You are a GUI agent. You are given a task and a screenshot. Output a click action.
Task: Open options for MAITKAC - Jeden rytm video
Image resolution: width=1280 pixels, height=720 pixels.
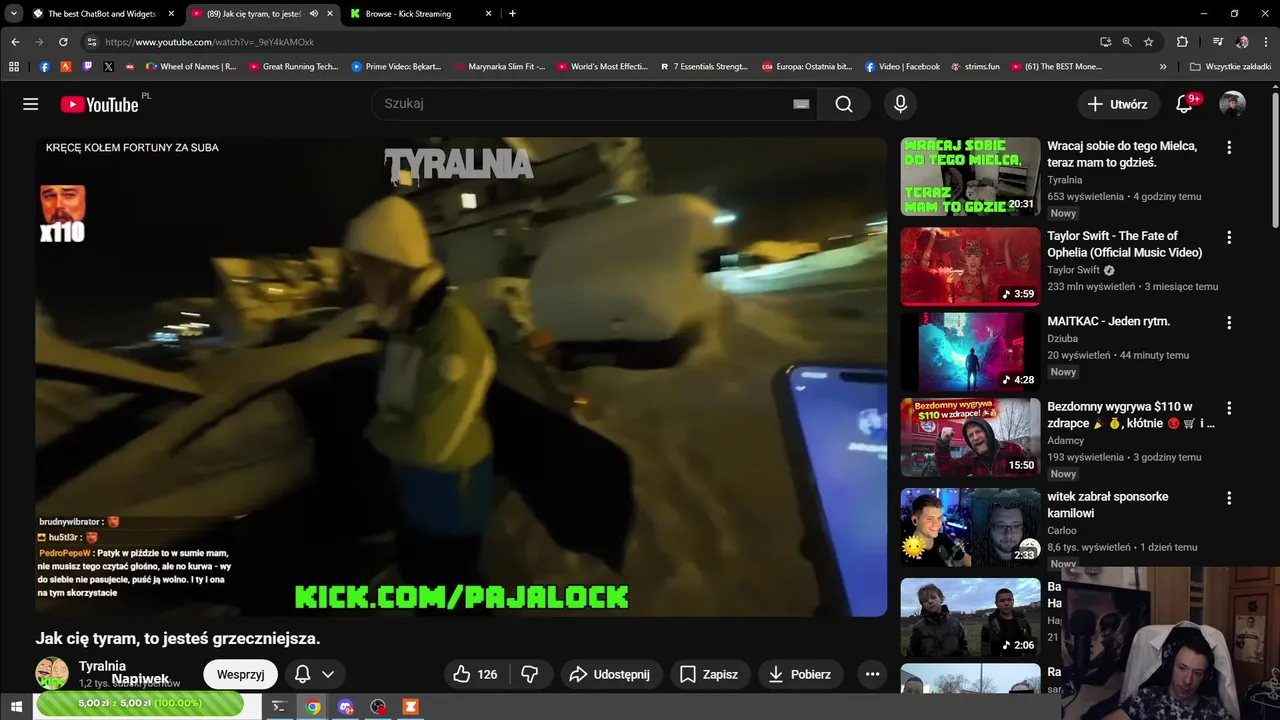click(1229, 323)
